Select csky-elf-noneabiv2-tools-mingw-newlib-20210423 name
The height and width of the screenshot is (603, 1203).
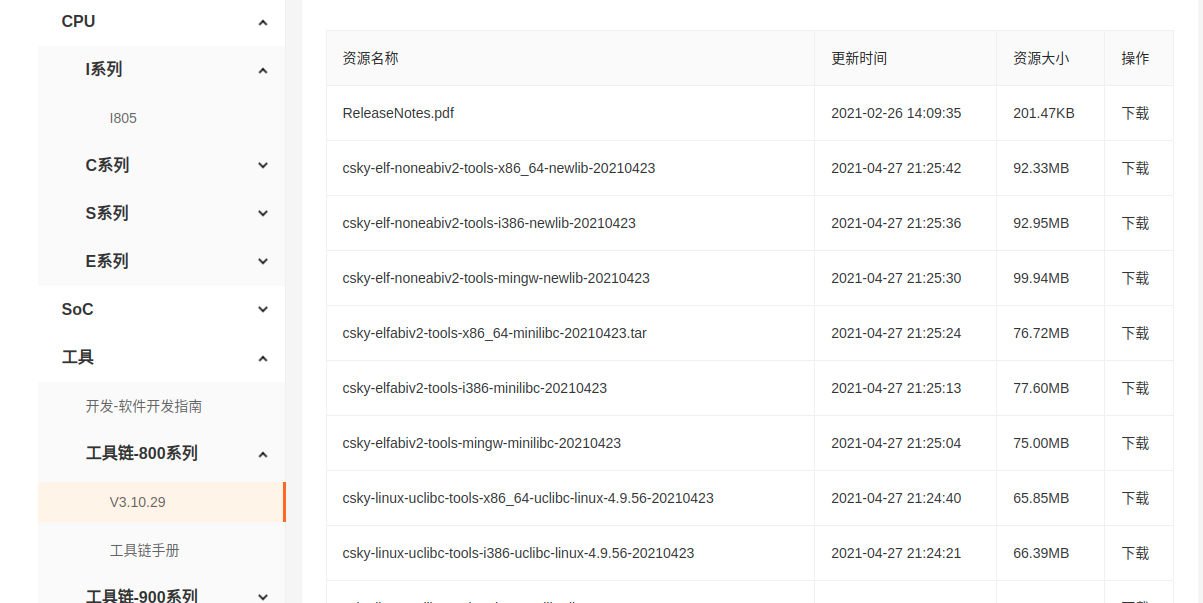(x=496, y=278)
